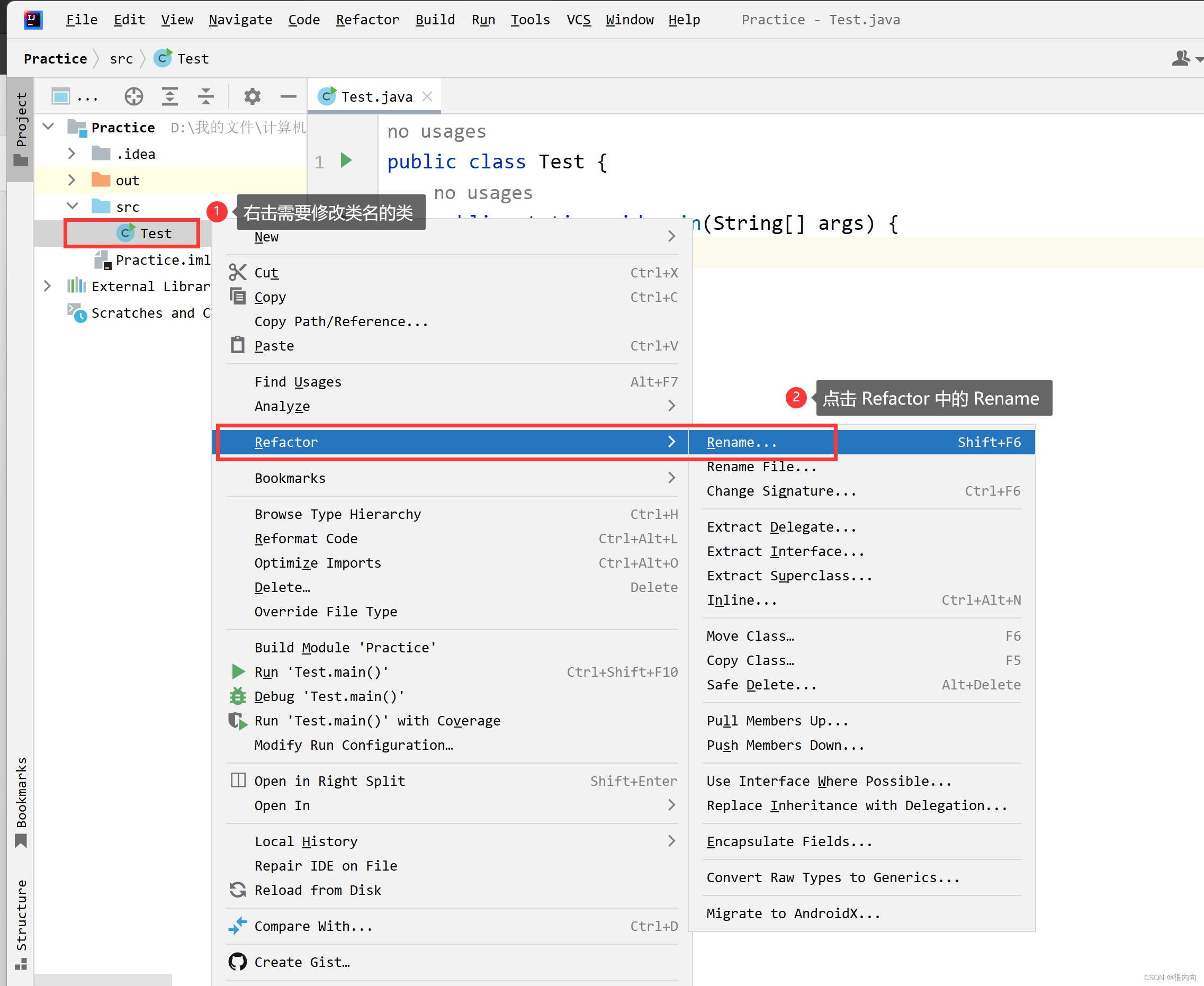Open the File menu
Viewport: 1204px width, 986px height.
click(x=82, y=20)
